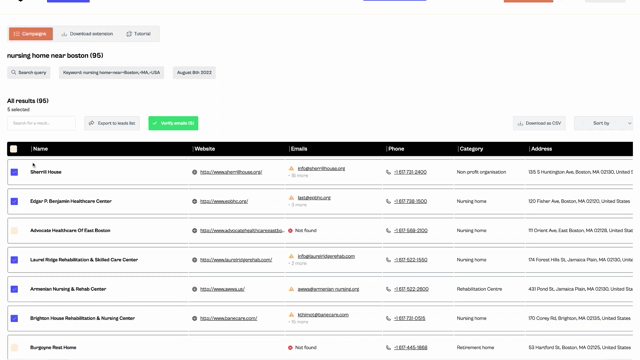Click the August 8th 2022 date tag

point(194,73)
